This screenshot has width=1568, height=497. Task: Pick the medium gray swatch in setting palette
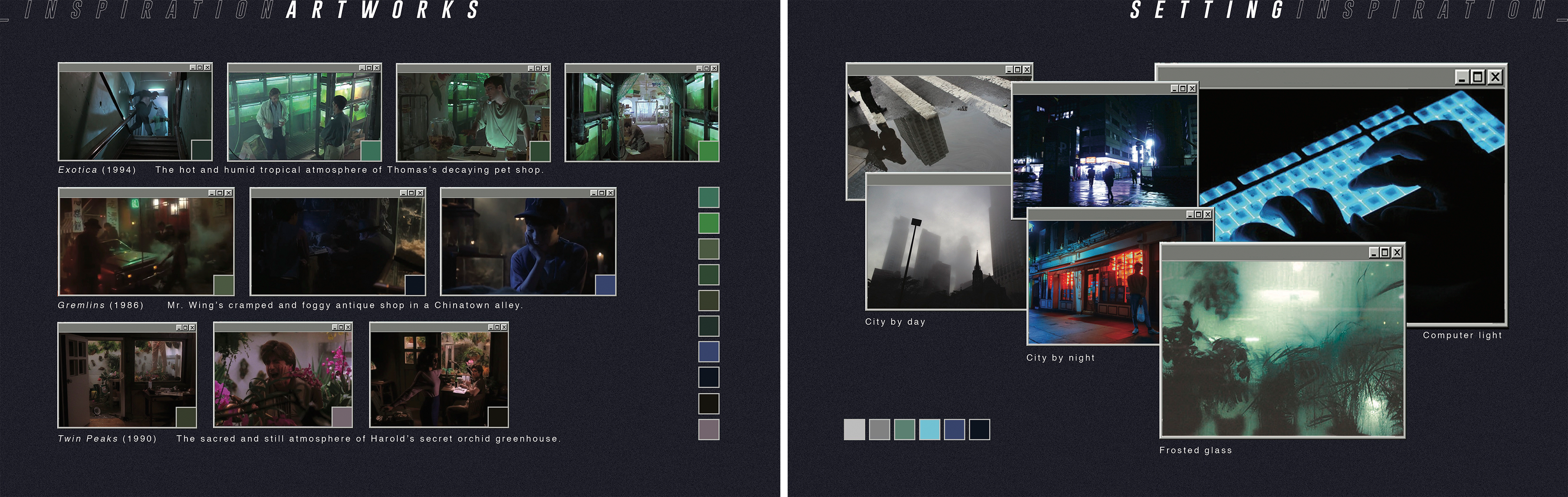pos(880,430)
